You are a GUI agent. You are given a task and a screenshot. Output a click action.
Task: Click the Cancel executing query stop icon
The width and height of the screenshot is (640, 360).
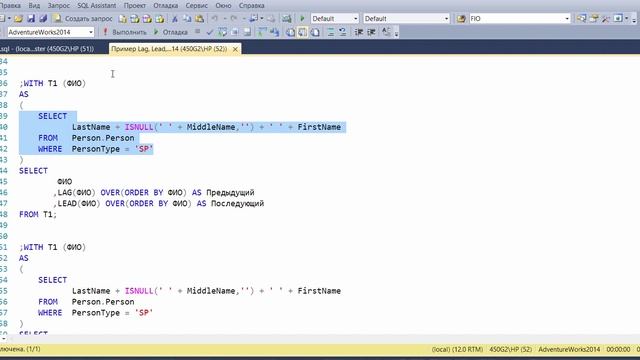tap(198, 31)
